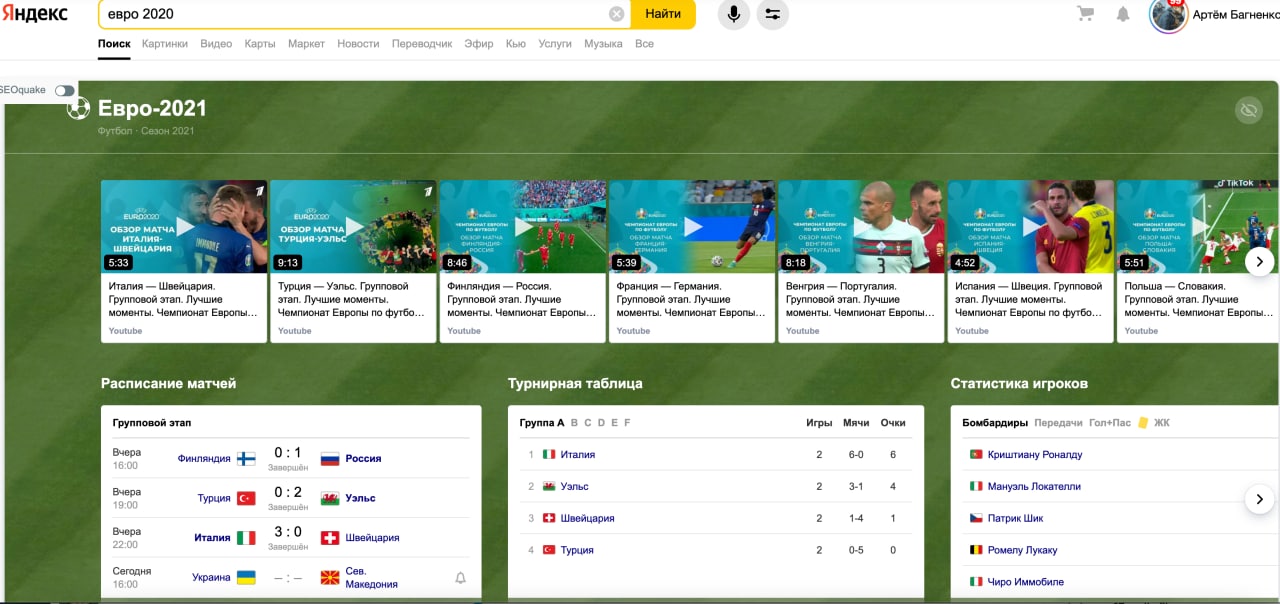Open the Услуги tab
The width and height of the screenshot is (1280, 604).
click(x=555, y=44)
